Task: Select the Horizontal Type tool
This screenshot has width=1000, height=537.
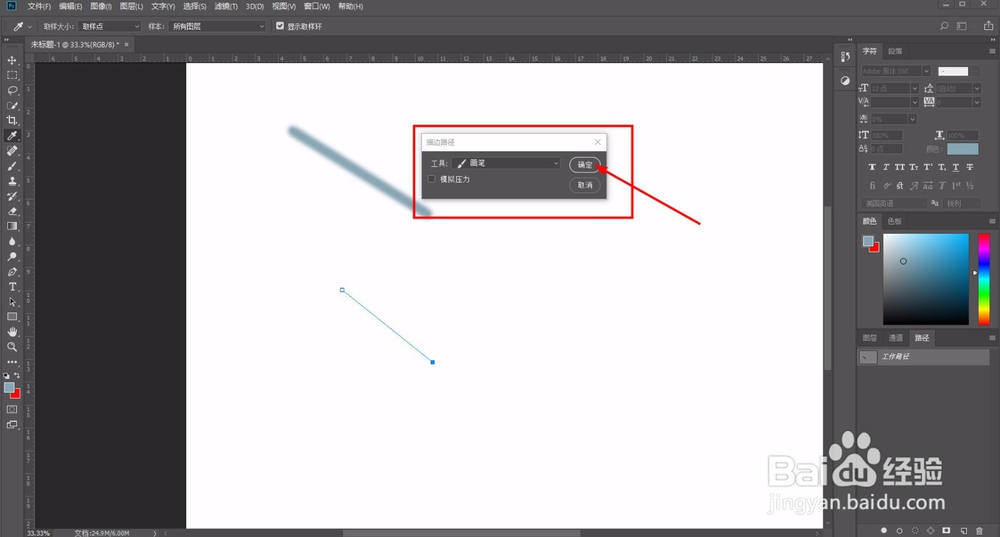Action: 12,287
